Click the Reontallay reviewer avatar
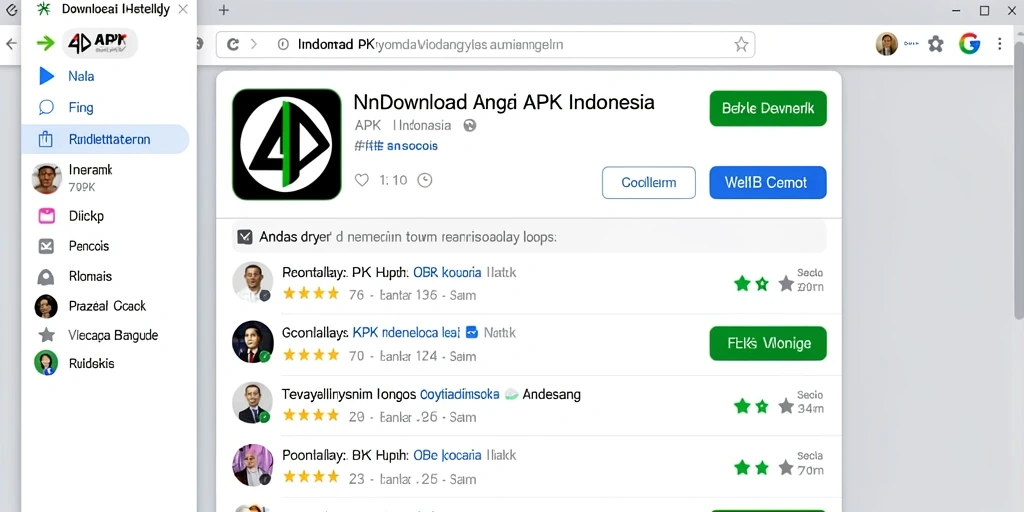Viewport: 1024px width, 512px height. coord(252,282)
